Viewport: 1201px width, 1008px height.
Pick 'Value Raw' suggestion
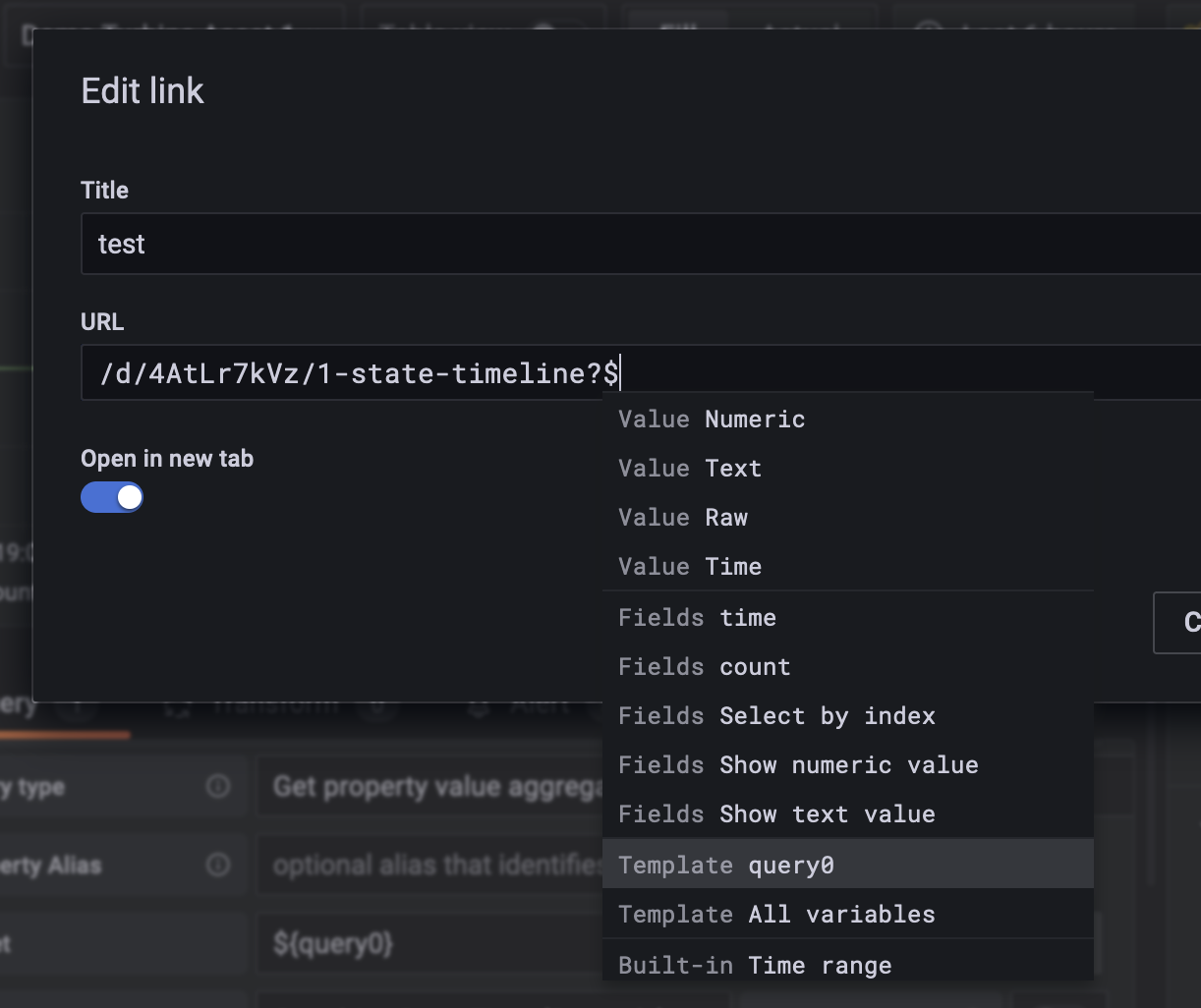pyautogui.click(x=847, y=518)
